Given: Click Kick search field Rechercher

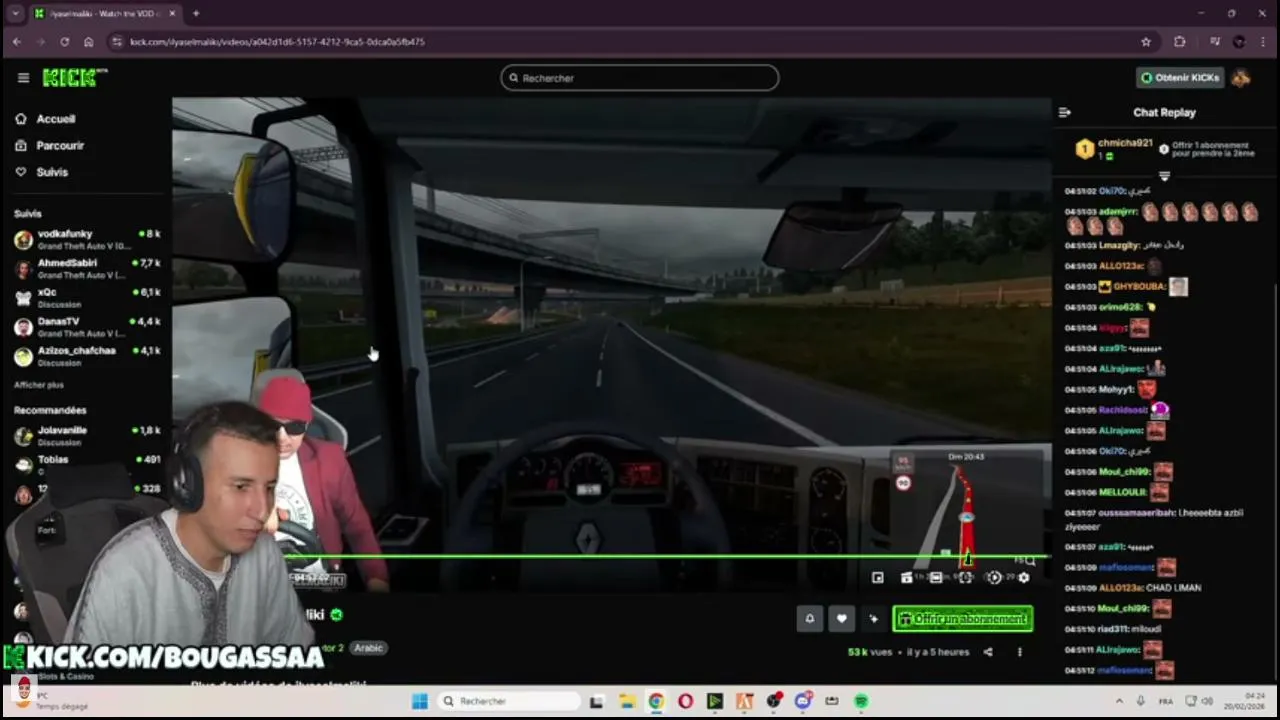Looking at the screenshot, I should (640, 78).
